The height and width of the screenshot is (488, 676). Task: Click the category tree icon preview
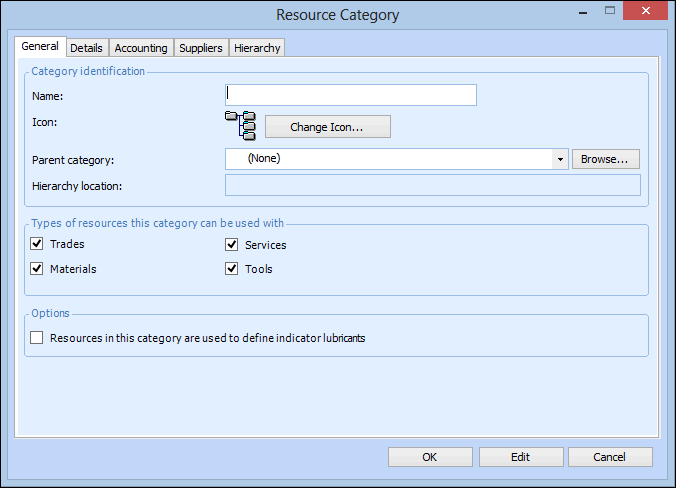241,126
